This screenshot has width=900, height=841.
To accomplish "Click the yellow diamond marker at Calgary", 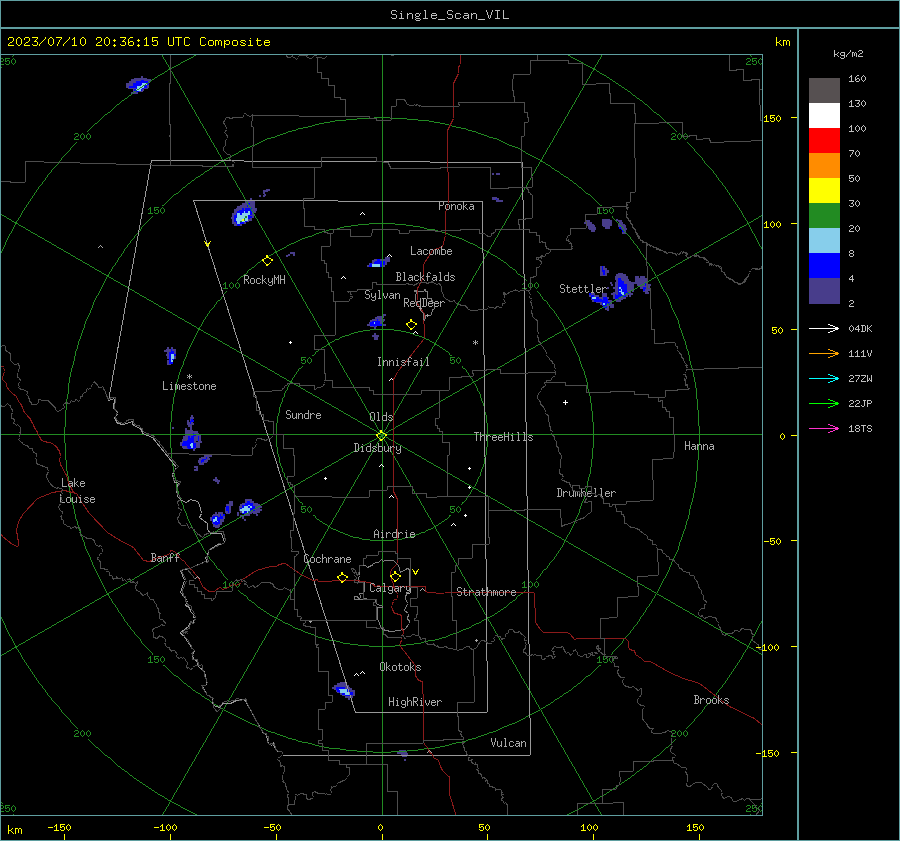I will tap(395, 576).
